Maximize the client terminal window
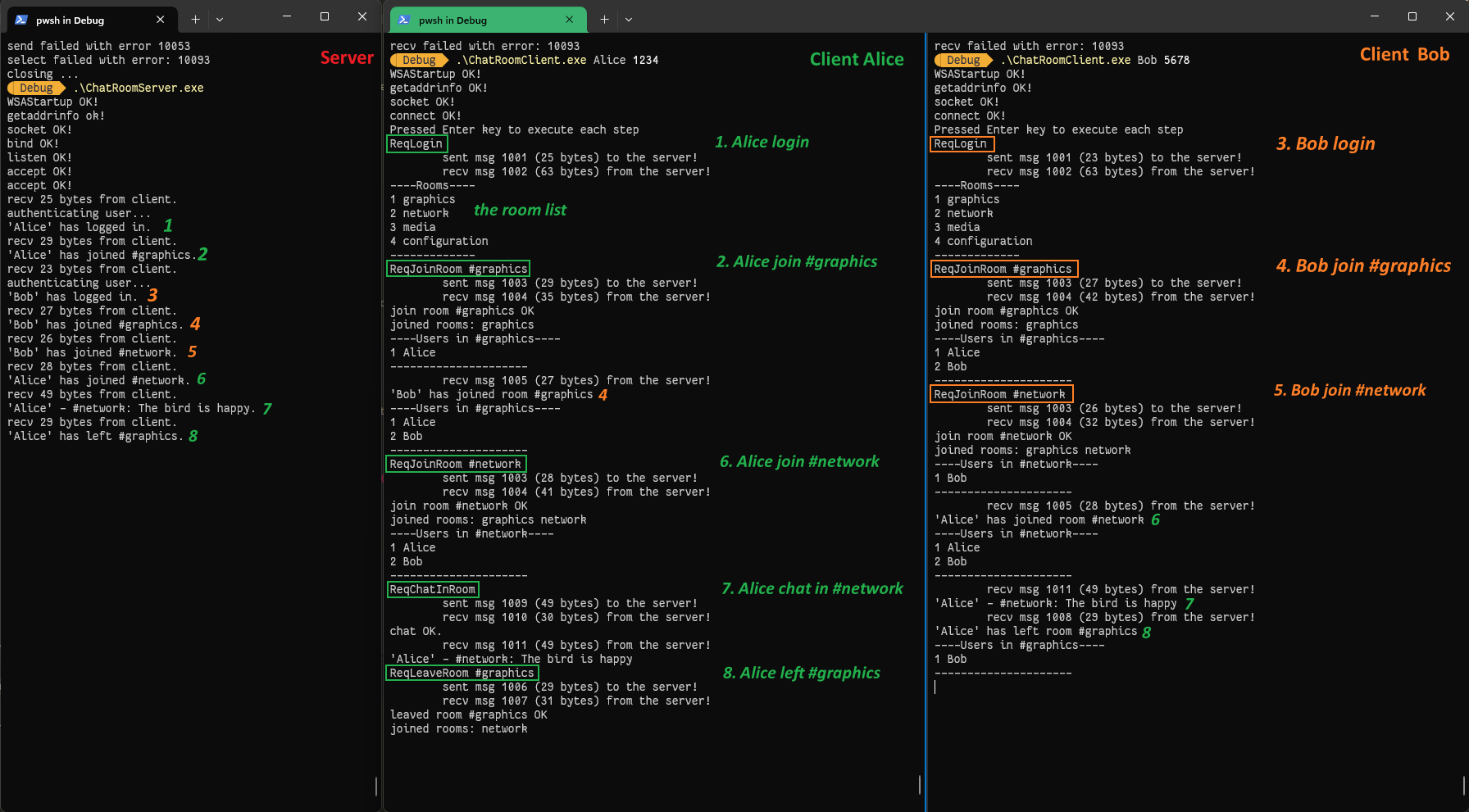 (x=1412, y=16)
